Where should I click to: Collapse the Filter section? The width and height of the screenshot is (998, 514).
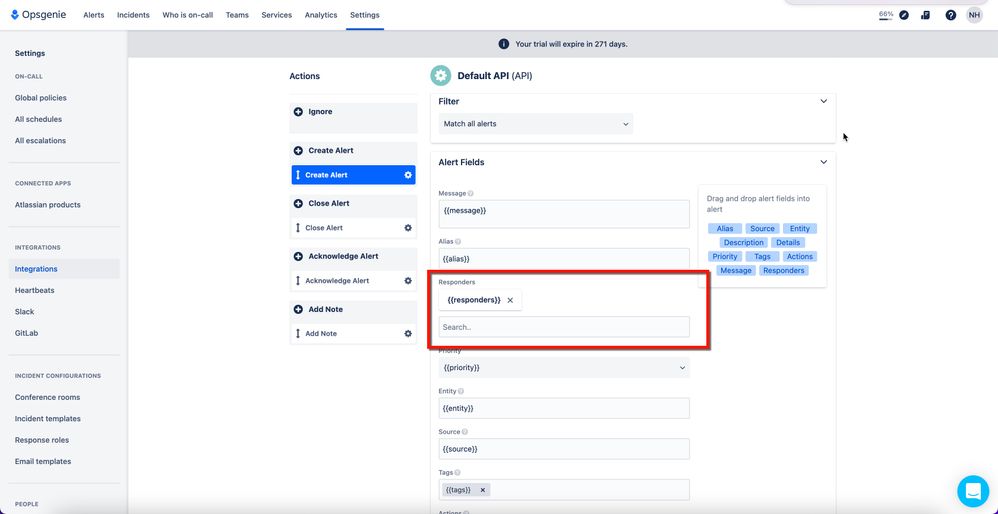pos(824,101)
